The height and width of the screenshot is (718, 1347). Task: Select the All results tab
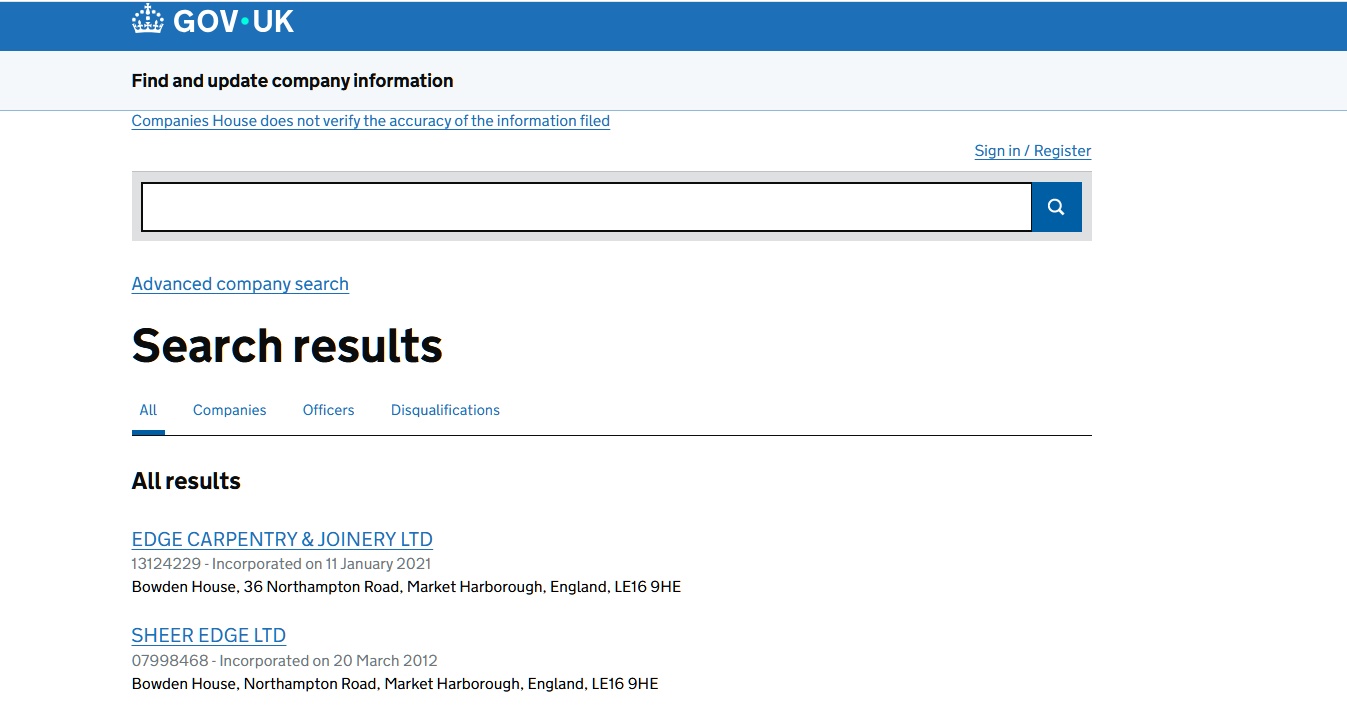[x=148, y=410]
